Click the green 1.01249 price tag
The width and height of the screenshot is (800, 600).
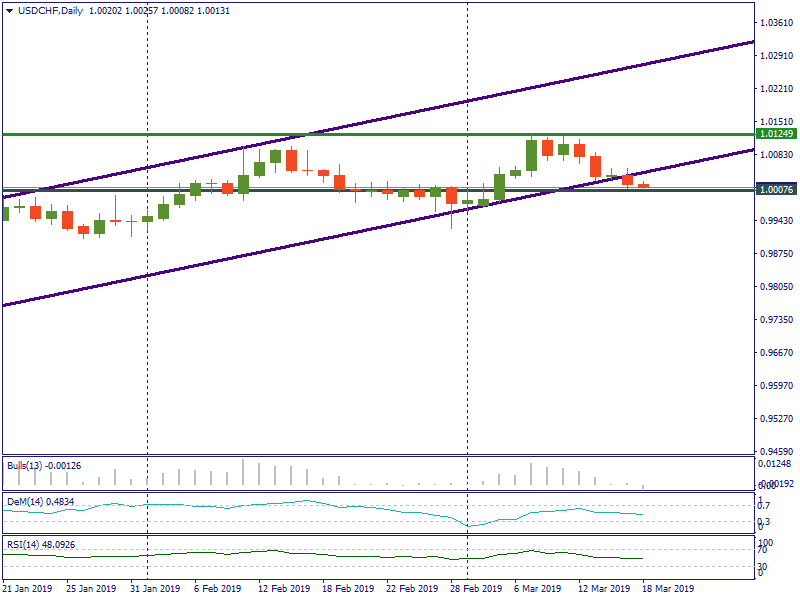point(776,133)
